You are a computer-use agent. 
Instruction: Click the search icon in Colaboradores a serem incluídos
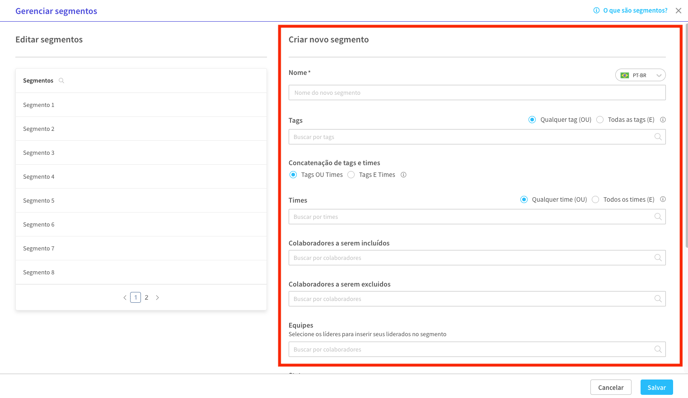pos(658,258)
